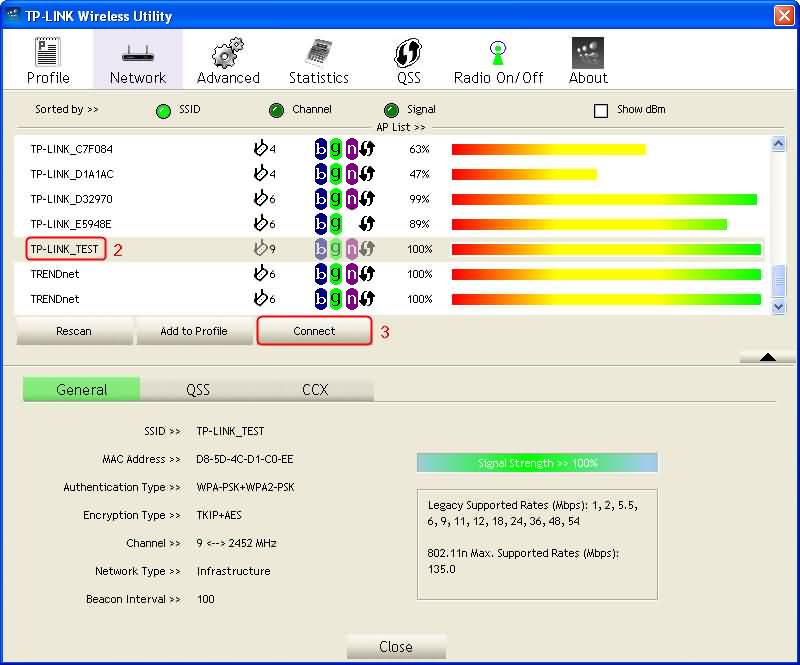Image resolution: width=800 pixels, height=665 pixels.
Task: Click the TKIP+AES encryption value
Action: (x=219, y=515)
